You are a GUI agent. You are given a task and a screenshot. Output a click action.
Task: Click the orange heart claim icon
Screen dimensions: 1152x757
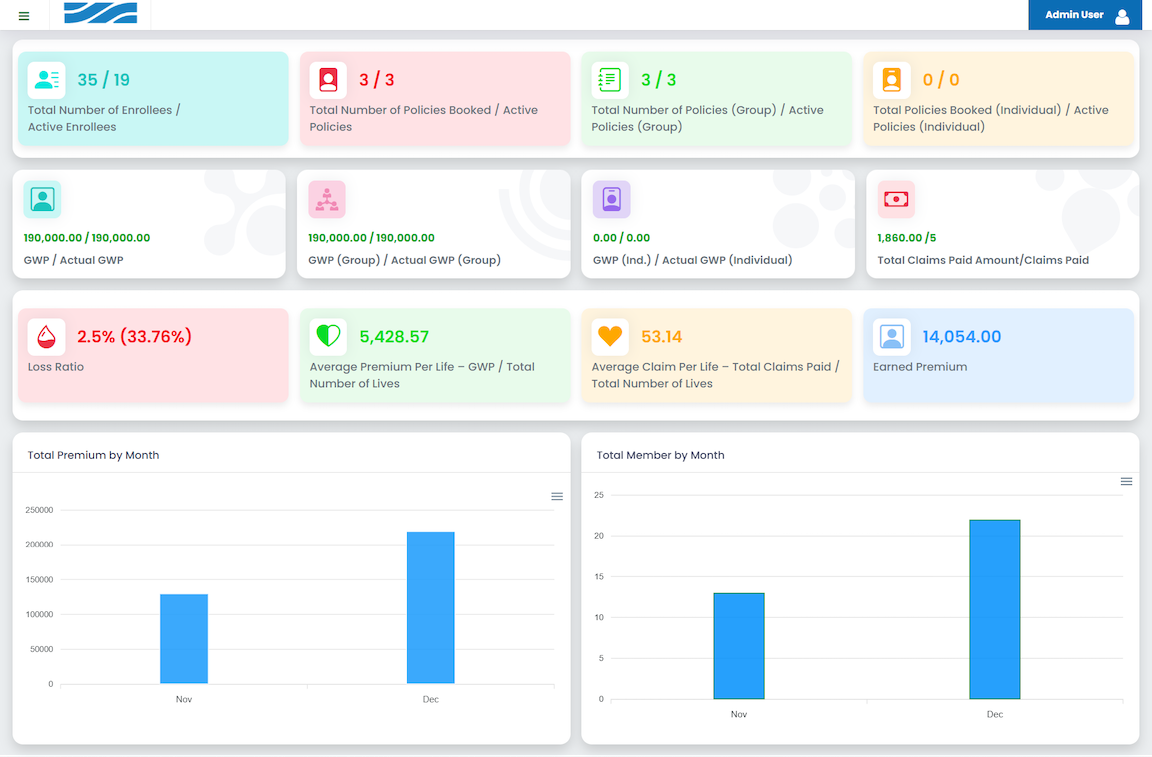click(610, 337)
